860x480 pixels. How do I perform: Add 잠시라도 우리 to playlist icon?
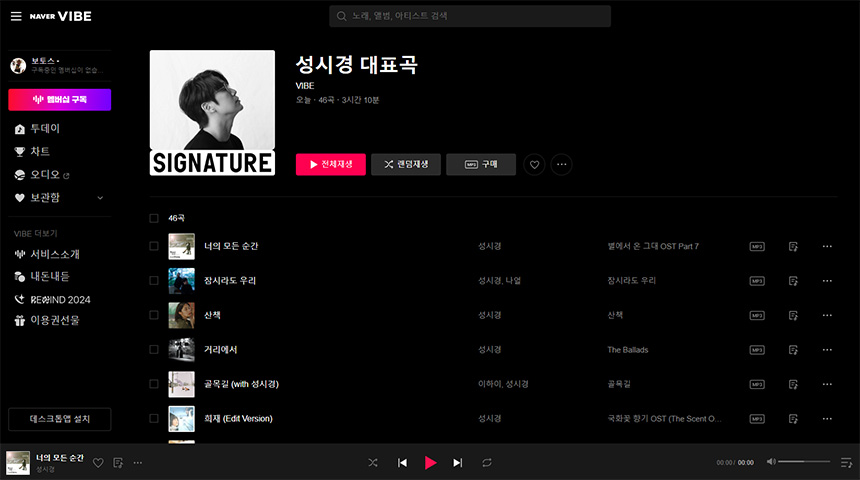(793, 281)
